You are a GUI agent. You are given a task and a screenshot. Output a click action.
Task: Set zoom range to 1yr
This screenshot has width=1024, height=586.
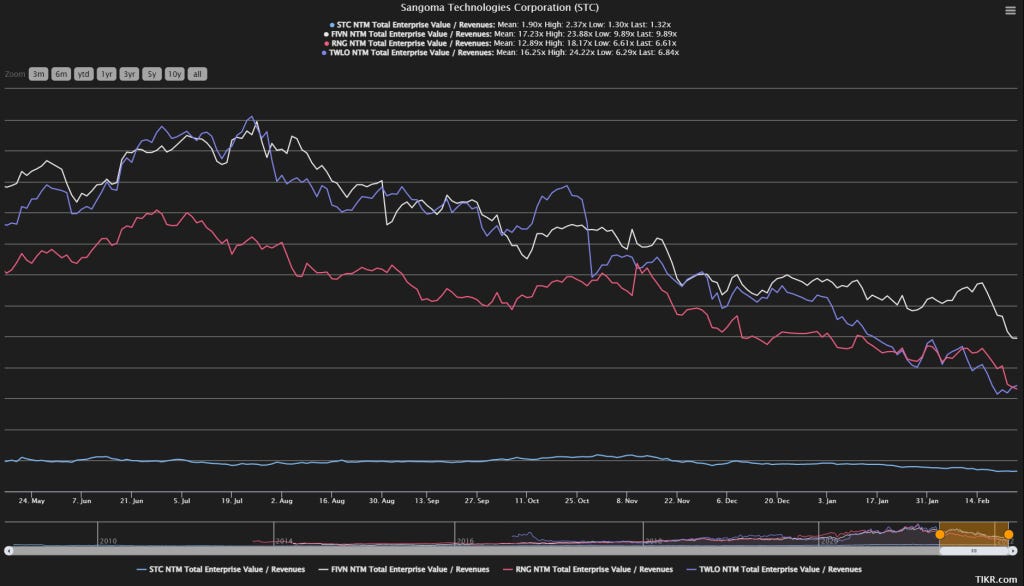106,74
